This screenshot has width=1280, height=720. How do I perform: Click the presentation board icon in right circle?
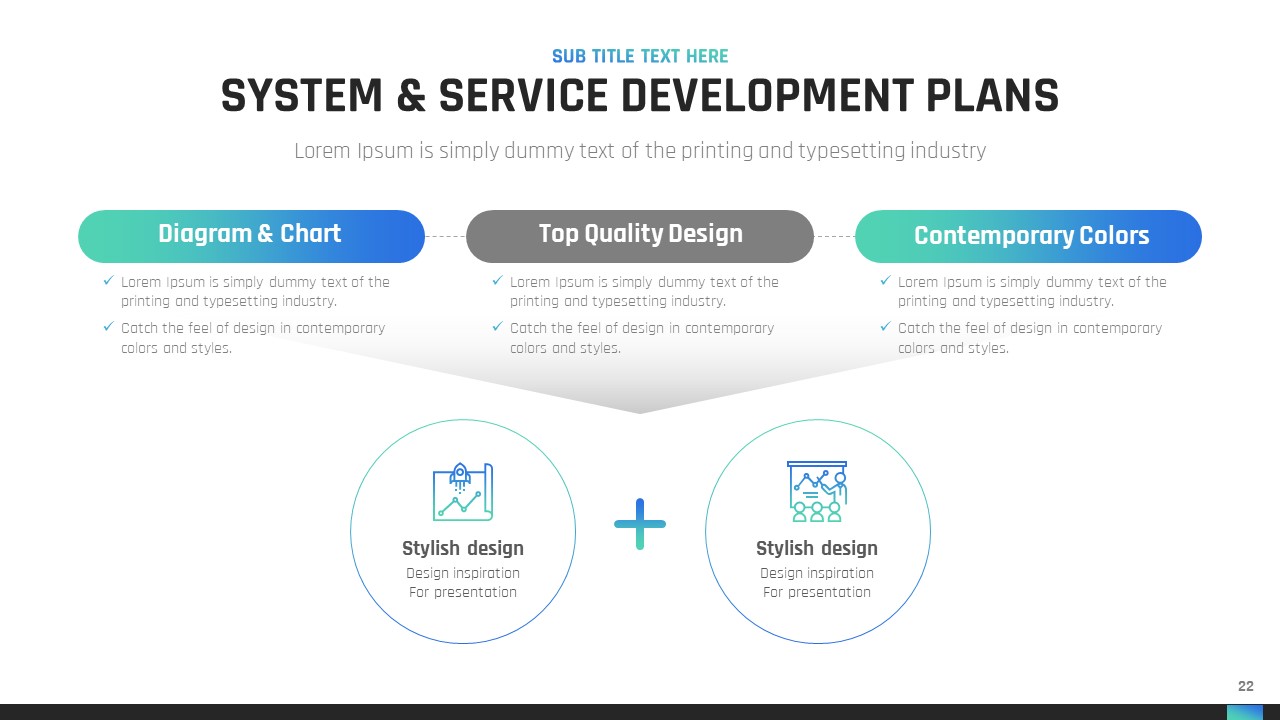click(x=817, y=492)
